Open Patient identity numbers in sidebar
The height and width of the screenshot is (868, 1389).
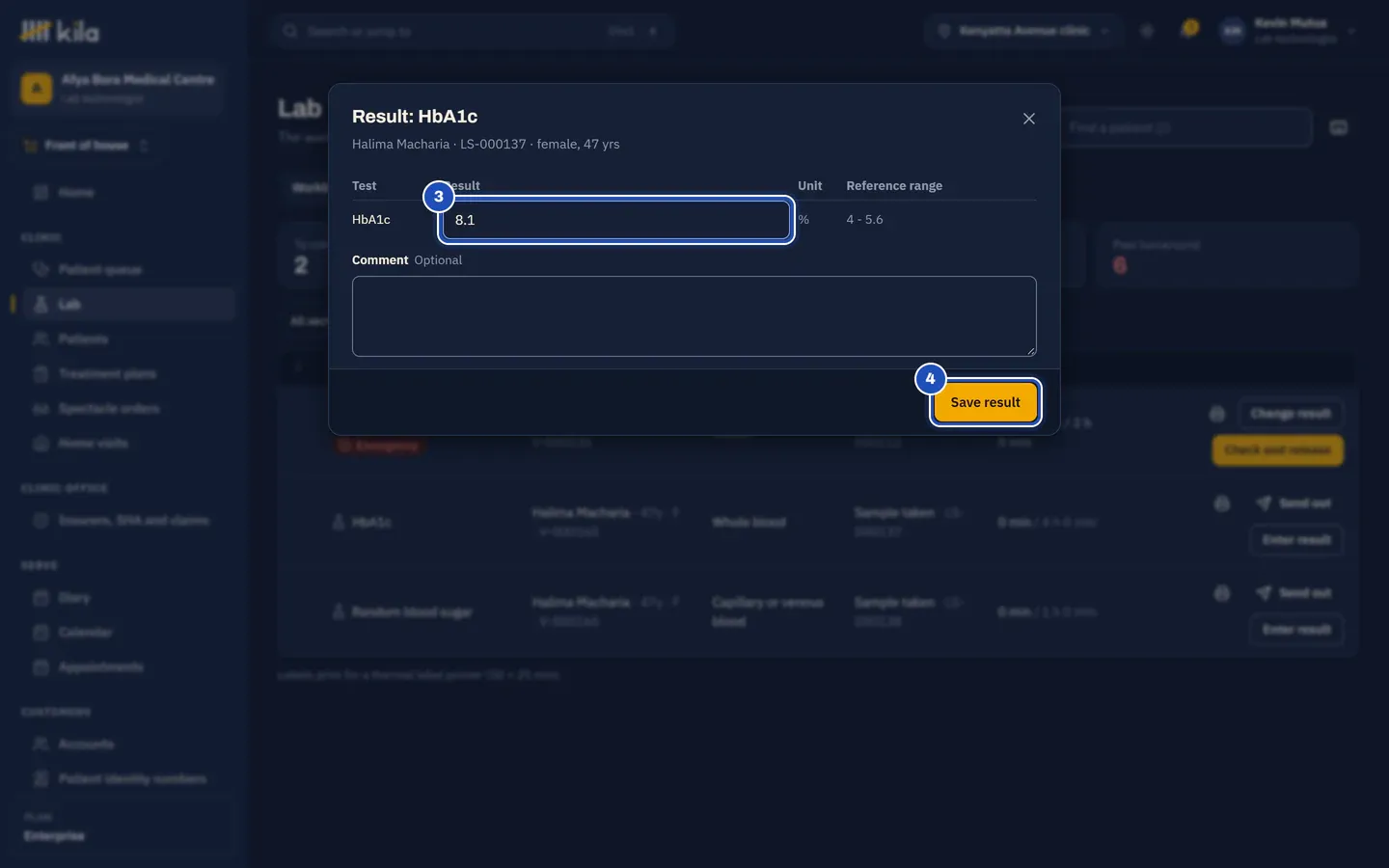(x=127, y=779)
